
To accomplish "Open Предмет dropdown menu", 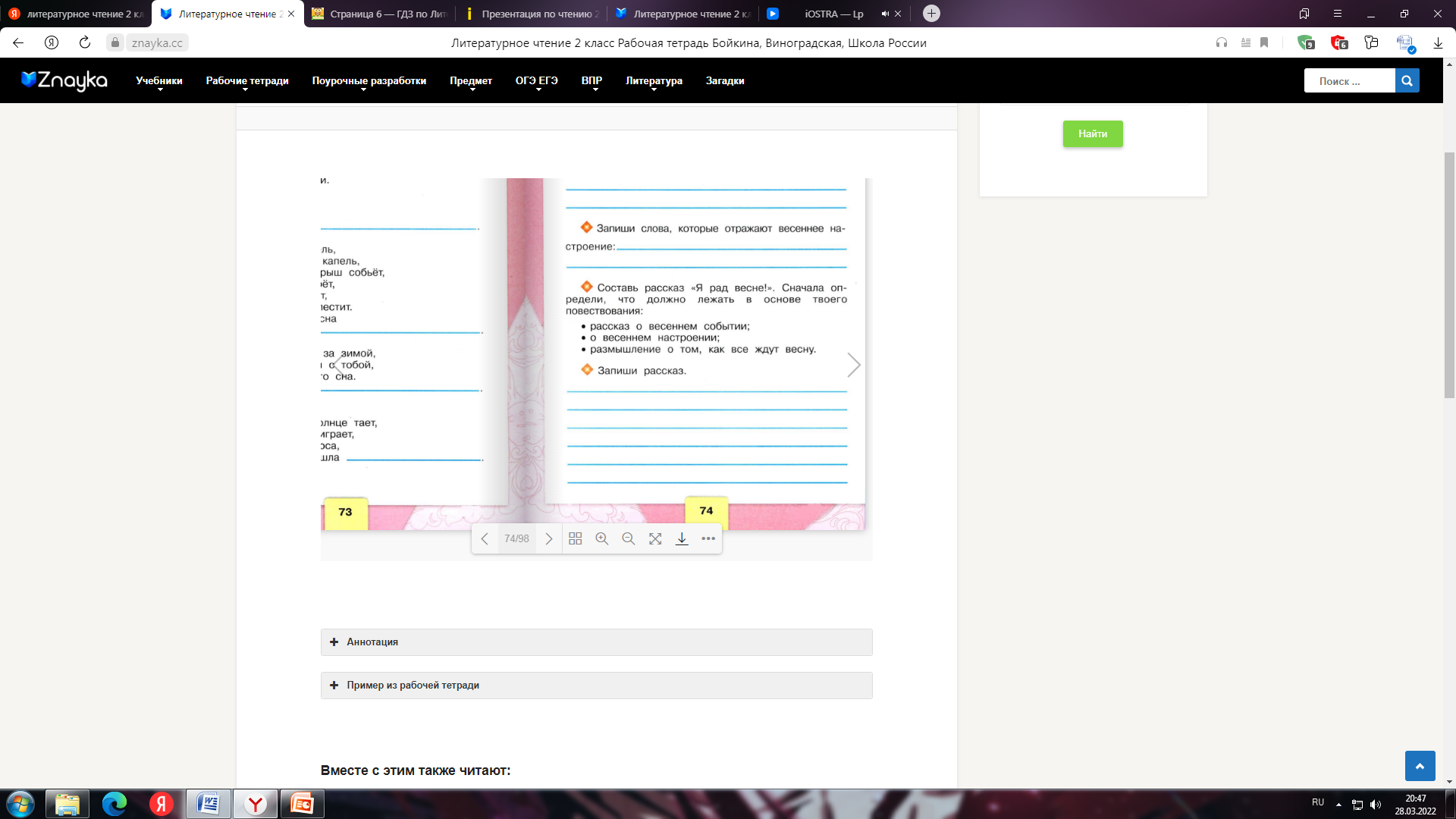I will pos(471,80).
